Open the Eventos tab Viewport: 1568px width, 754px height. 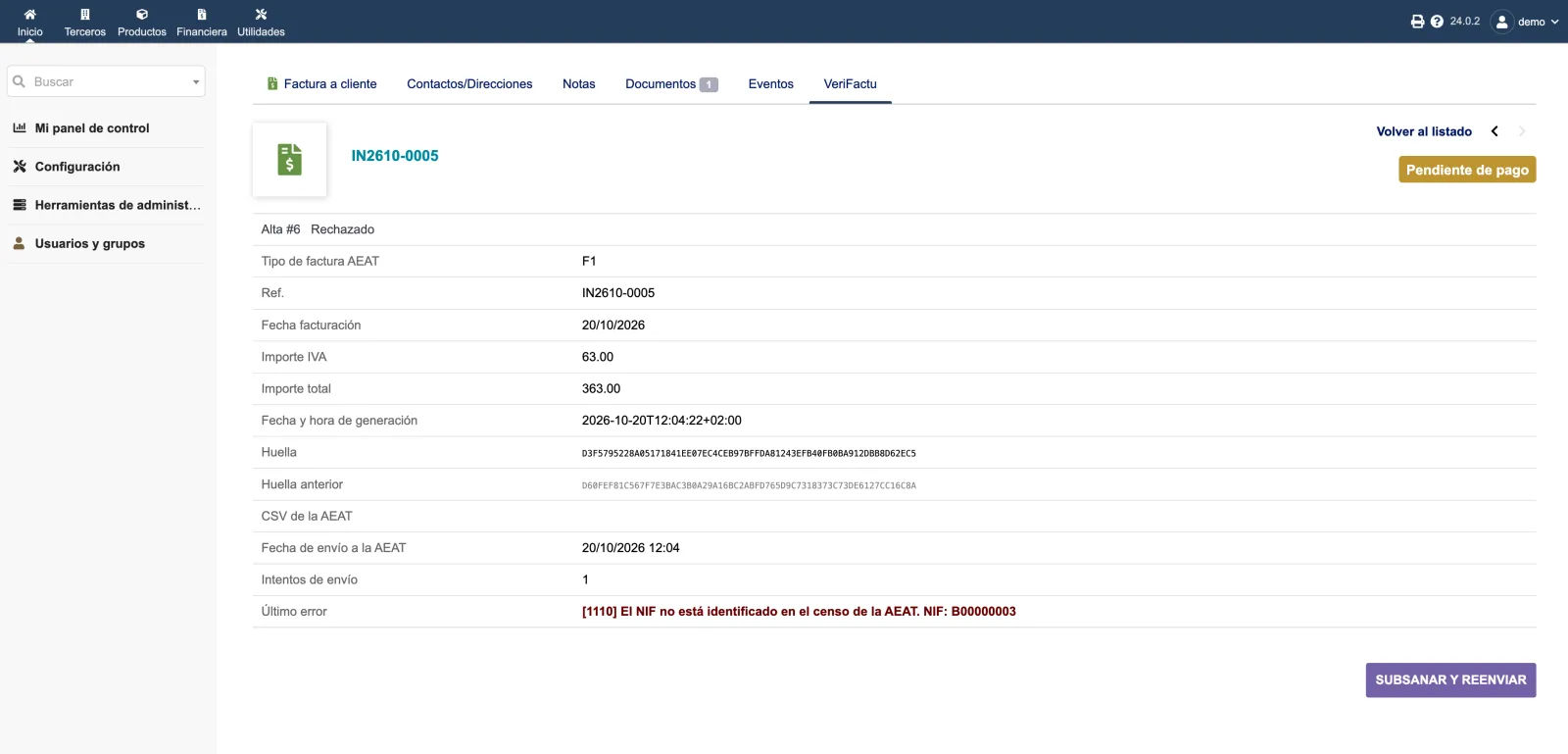[x=771, y=84]
